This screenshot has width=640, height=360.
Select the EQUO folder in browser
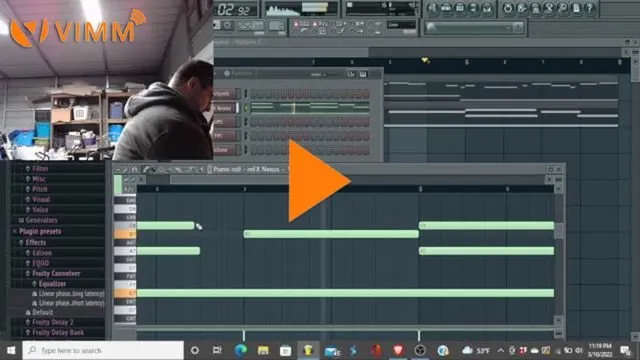tap(37, 263)
